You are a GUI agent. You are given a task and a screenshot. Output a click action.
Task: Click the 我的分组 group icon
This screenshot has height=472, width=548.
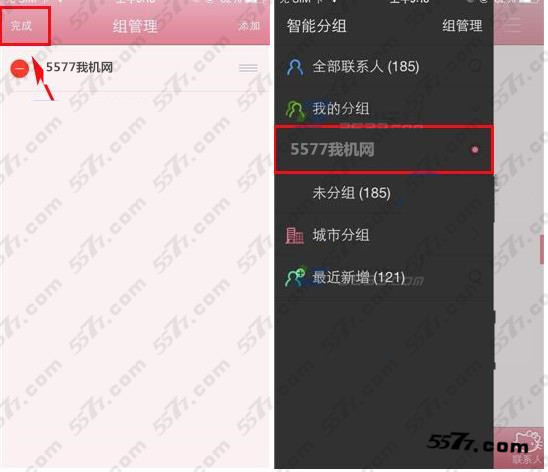click(295, 110)
